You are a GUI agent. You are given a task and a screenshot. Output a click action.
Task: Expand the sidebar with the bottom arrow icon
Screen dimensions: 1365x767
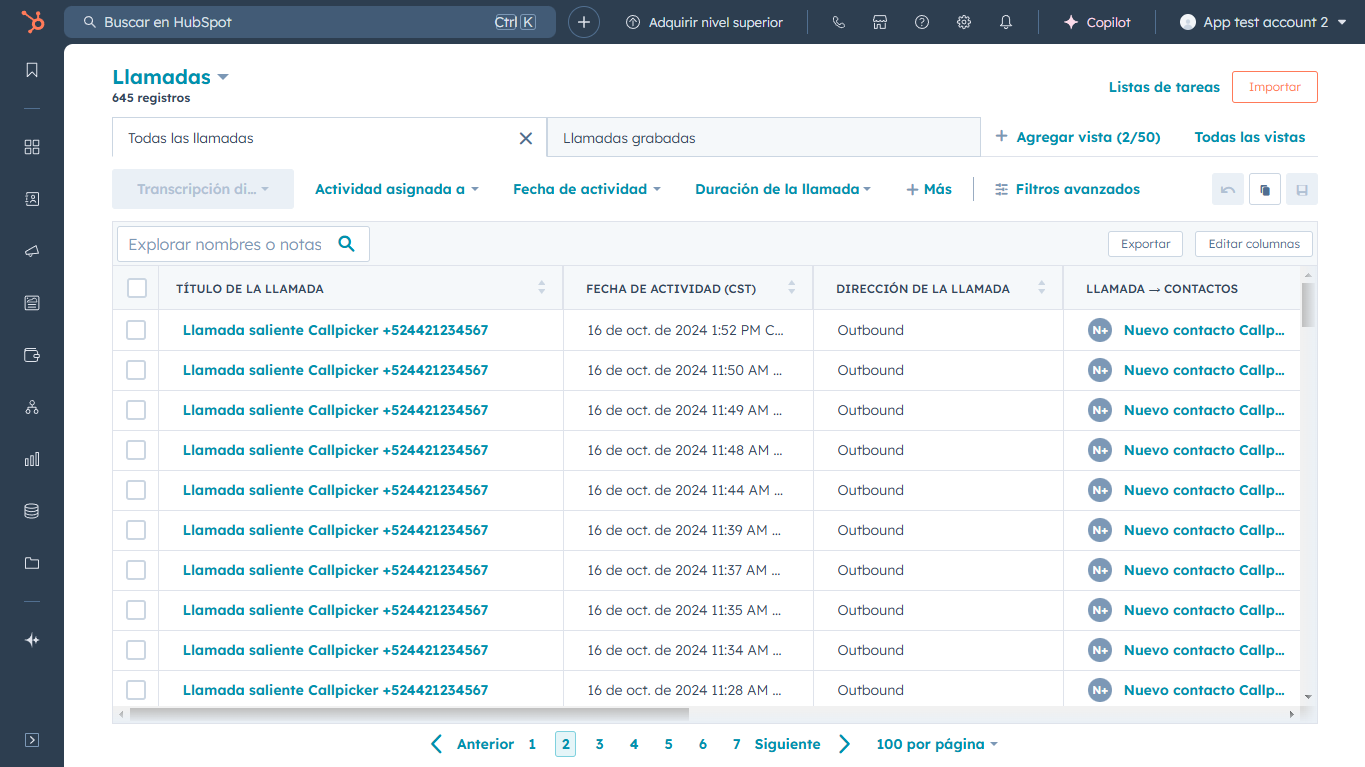point(32,740)
